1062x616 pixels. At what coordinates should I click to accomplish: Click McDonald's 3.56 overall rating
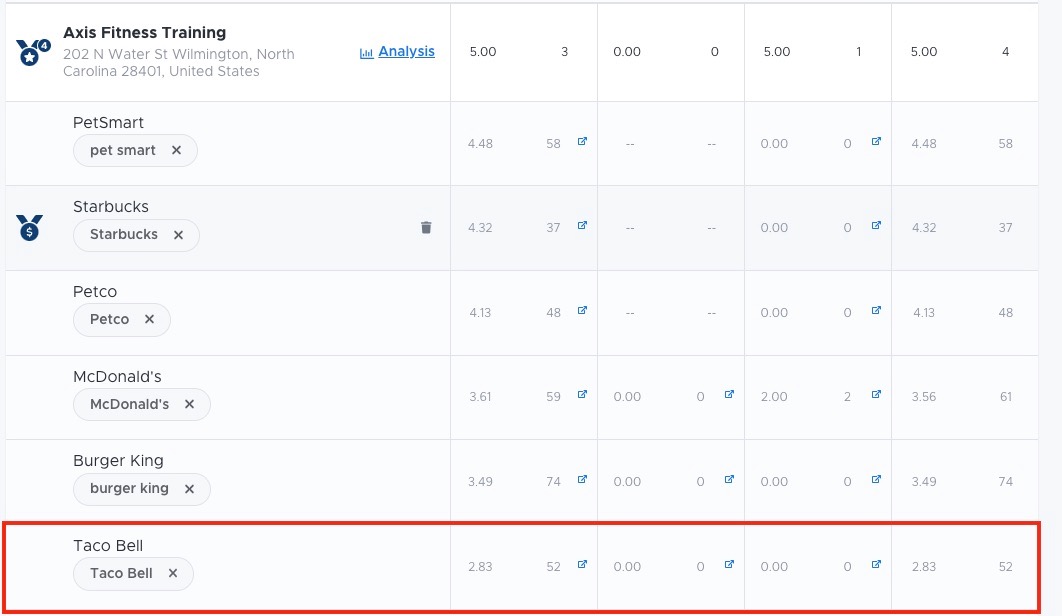tap(924, 397)
